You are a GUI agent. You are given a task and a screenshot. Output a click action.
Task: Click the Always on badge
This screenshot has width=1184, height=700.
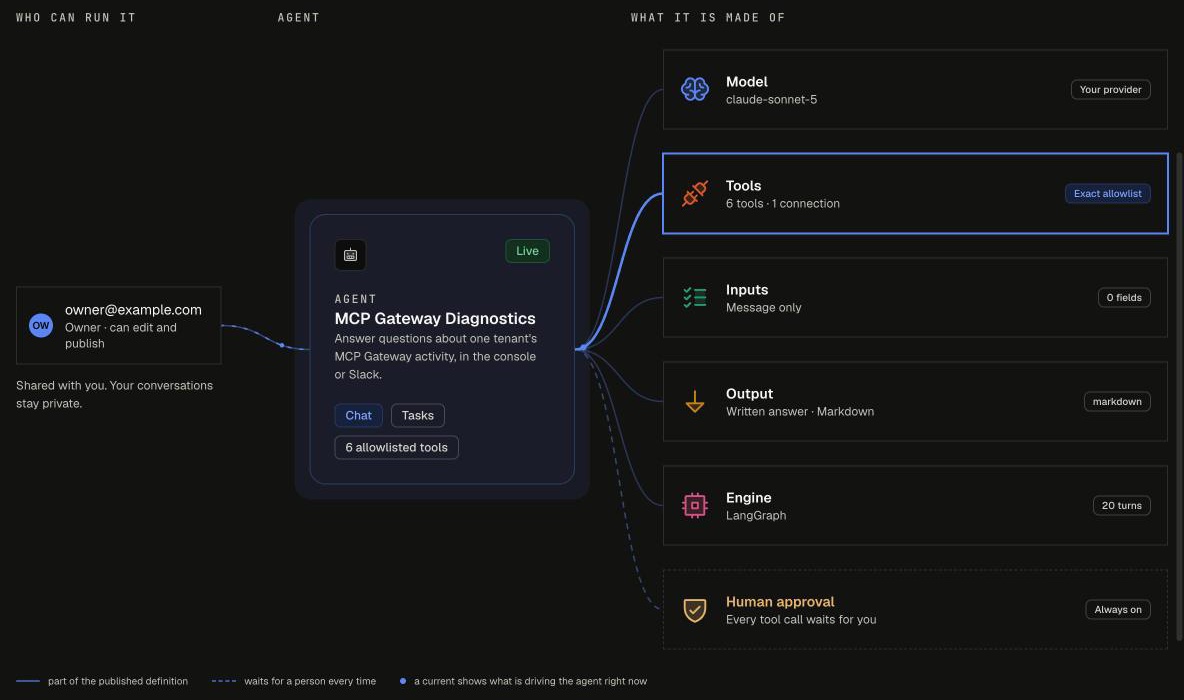point(1118,609)
